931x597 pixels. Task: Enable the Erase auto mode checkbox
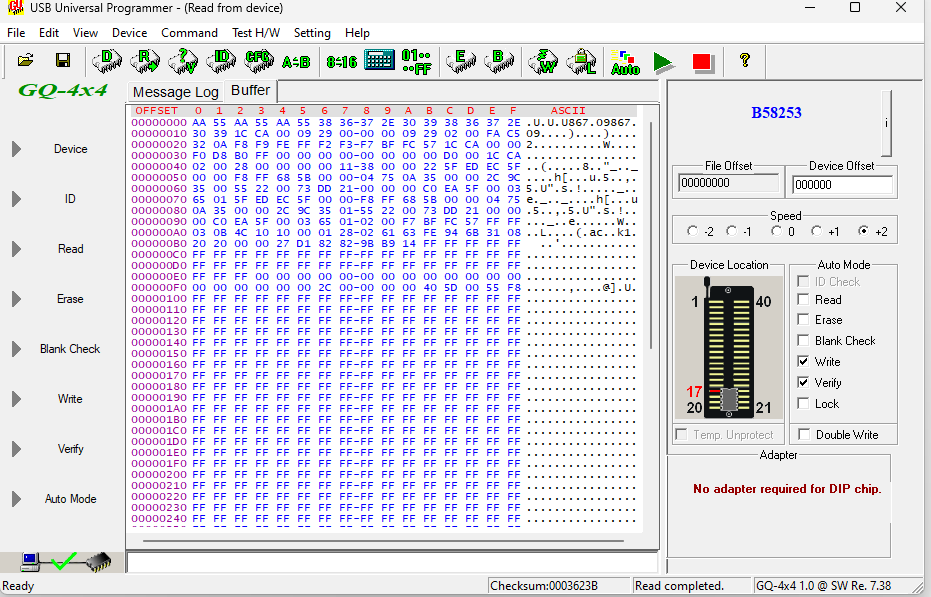(x=803, y=320)
